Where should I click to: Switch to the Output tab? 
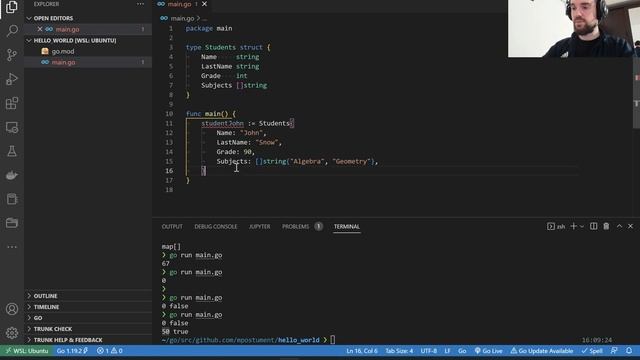tap(172, 227)
